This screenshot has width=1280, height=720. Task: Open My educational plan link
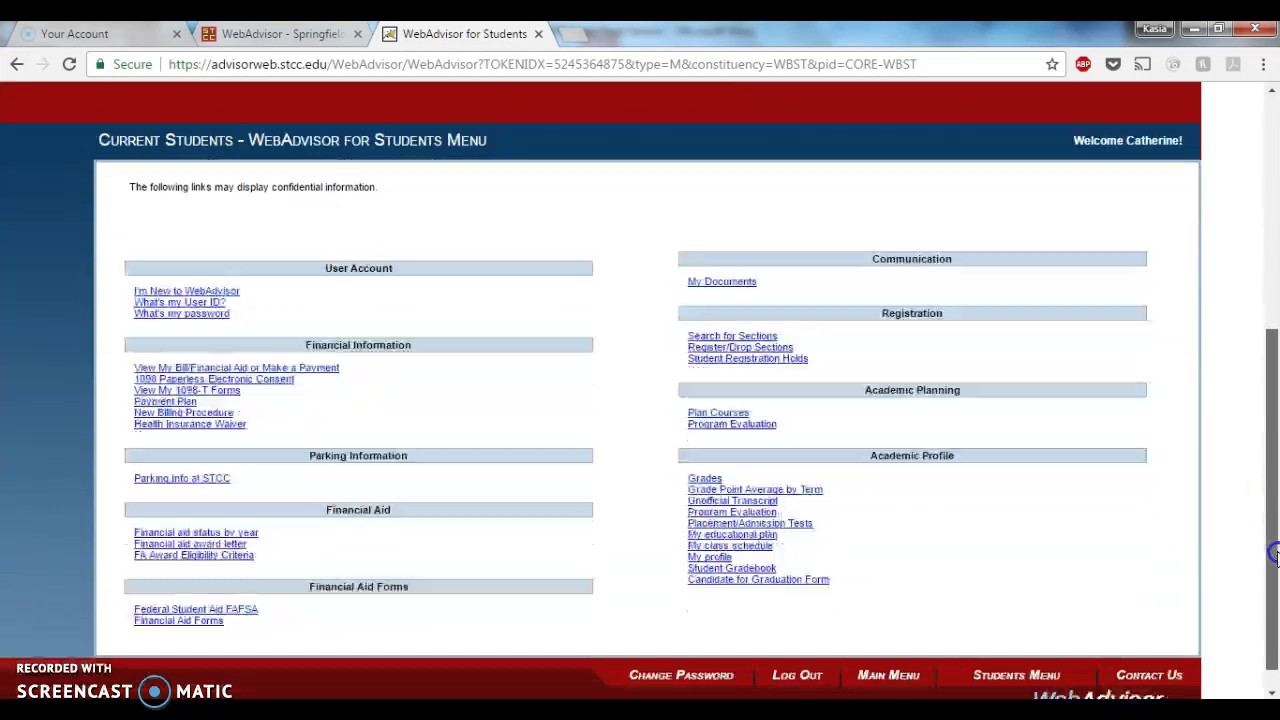click(x=732, y=535)
